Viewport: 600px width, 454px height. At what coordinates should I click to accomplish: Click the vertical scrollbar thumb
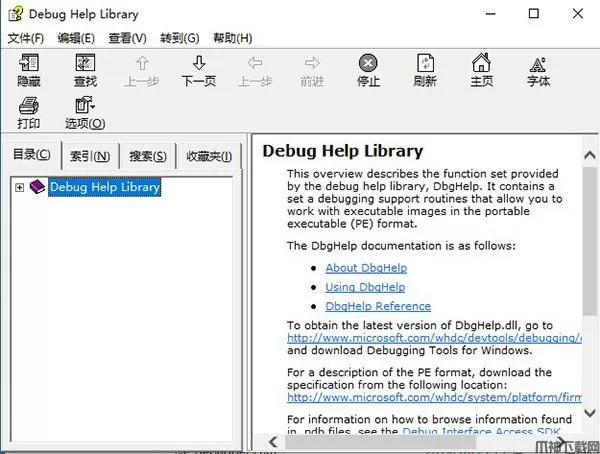[590, 241]
